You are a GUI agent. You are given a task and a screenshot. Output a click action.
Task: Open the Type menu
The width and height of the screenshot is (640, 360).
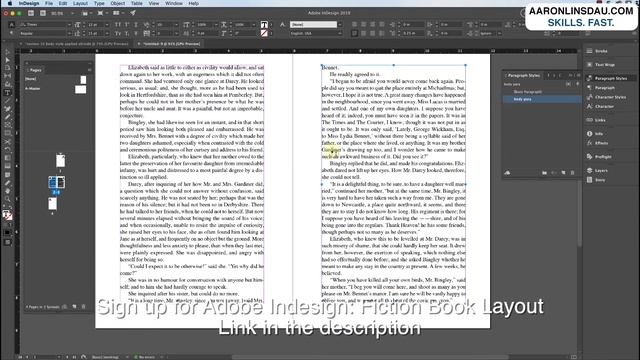point(99,3)
